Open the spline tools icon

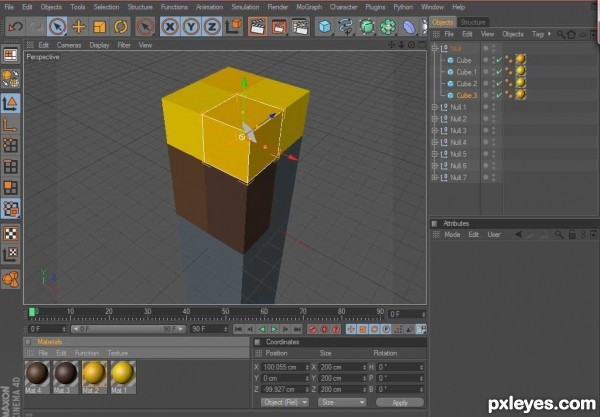(346, 27)
